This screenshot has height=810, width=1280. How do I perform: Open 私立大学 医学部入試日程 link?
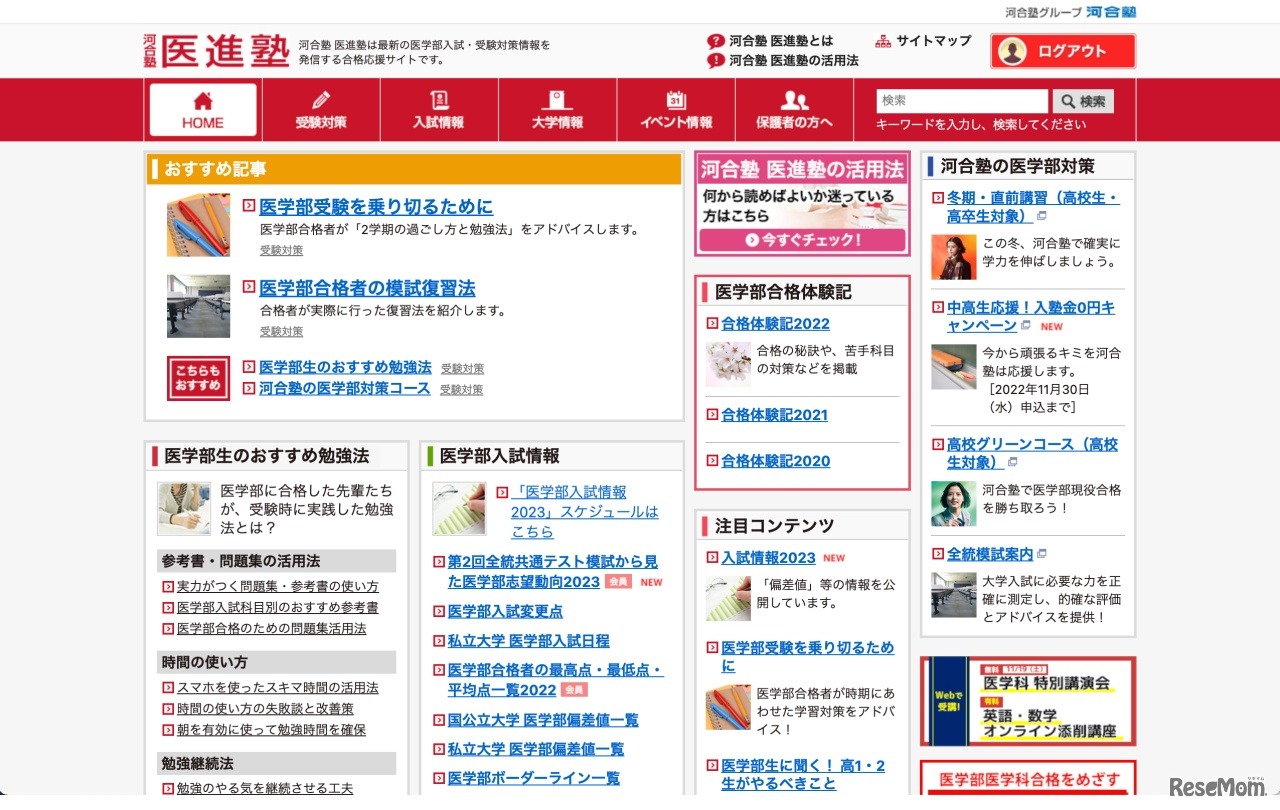(x=528, y=641)
